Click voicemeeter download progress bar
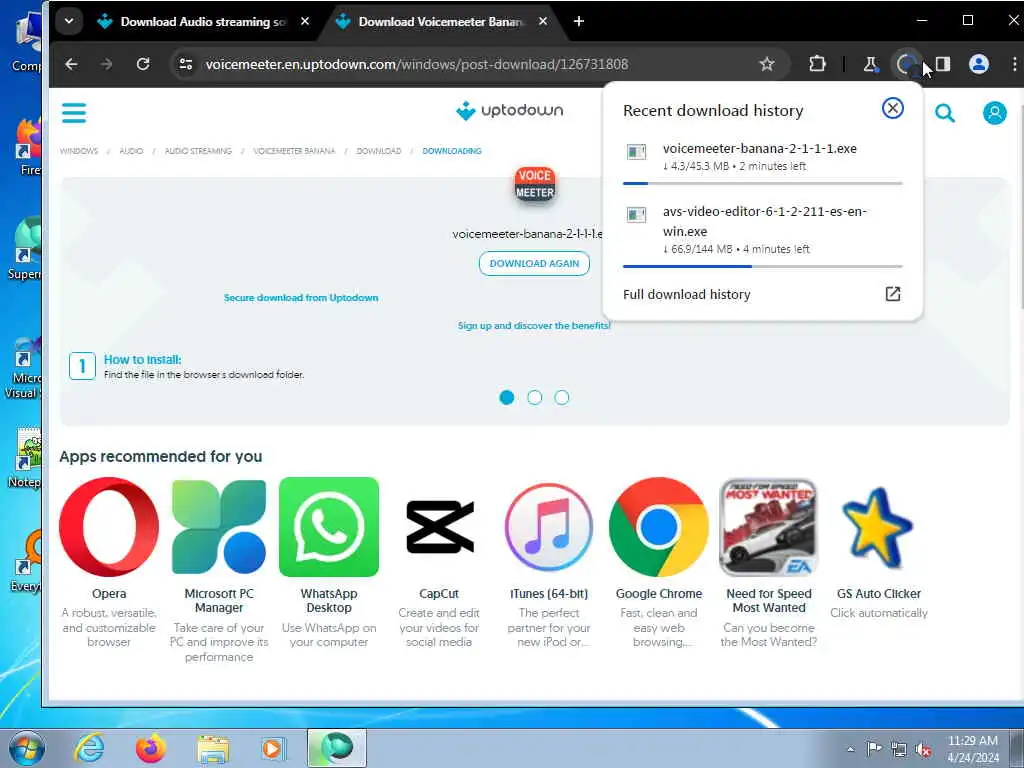Screen dimensions: 1024x768 click(x=763, y=184)
